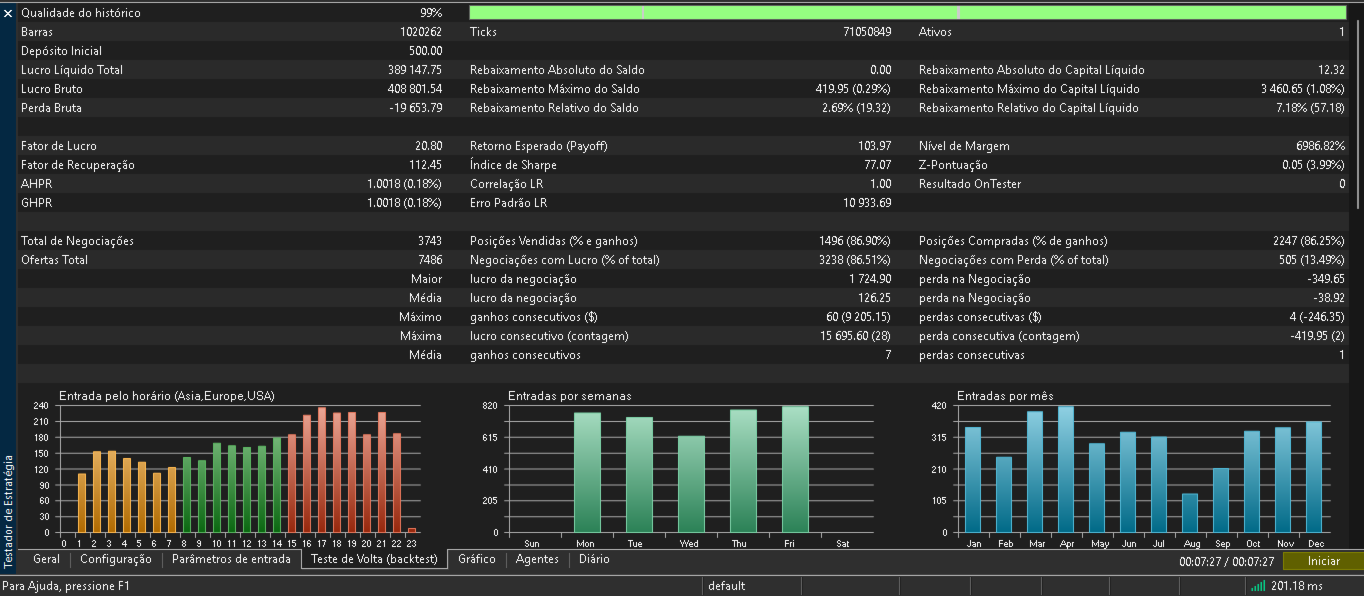Open the Geral tab

[x=47, y=560]
